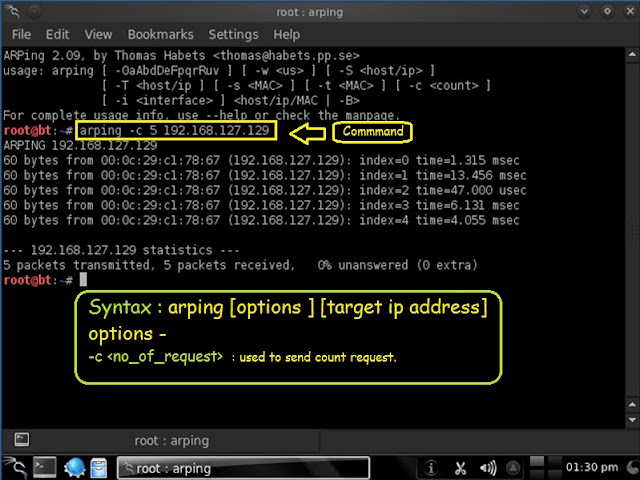The height and width of the screenshot is (480, 640).
Task: Open the File menu
Action: tap(21, 34)
